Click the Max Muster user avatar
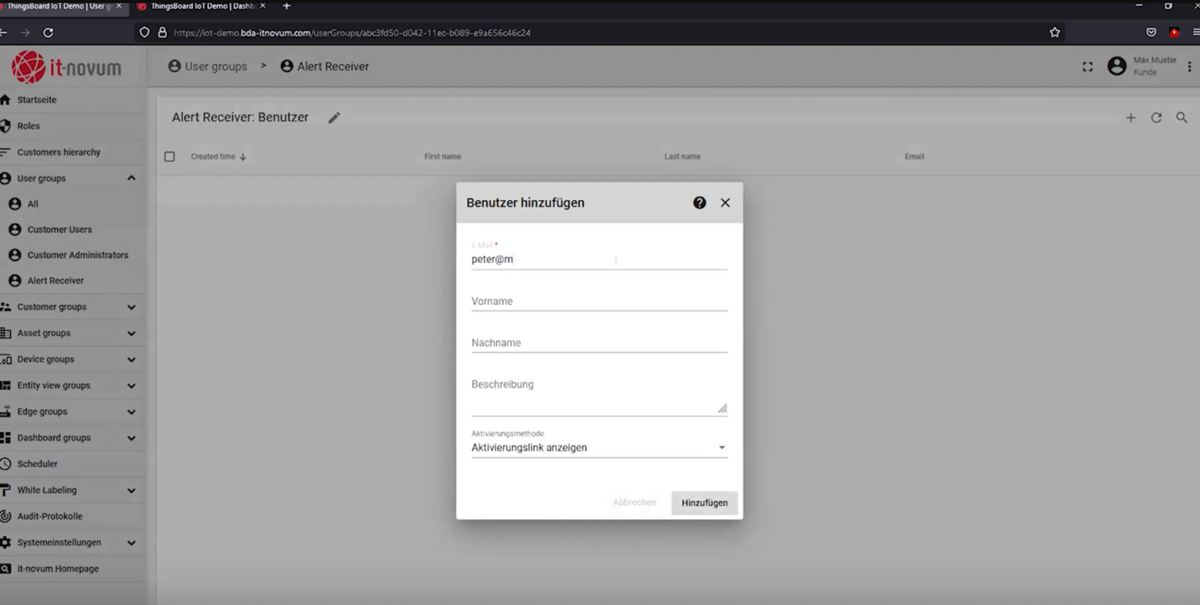Screen dimensions: 1200x605 [x=1117, y=66]
